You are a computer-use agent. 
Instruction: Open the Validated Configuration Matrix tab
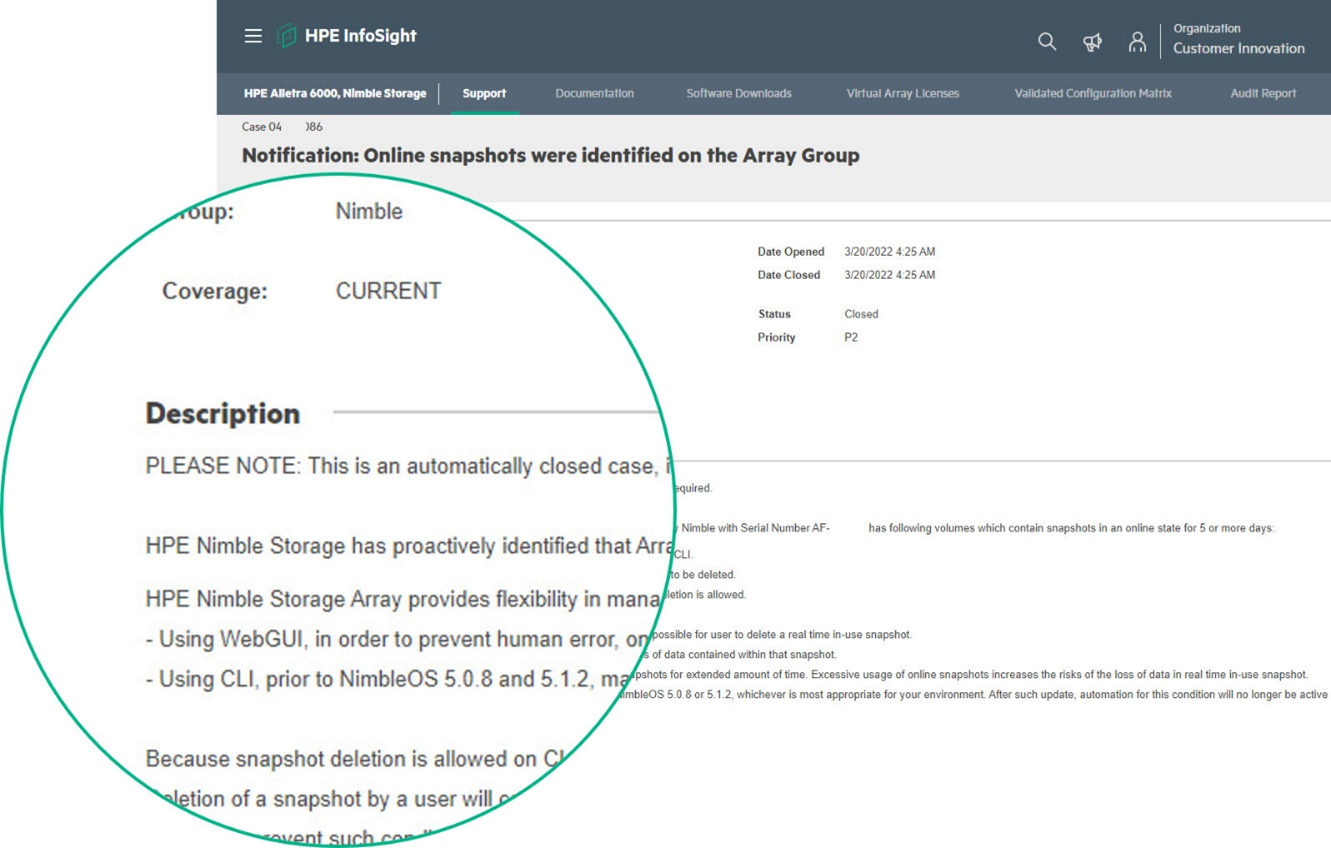(x=1093, y=93)
